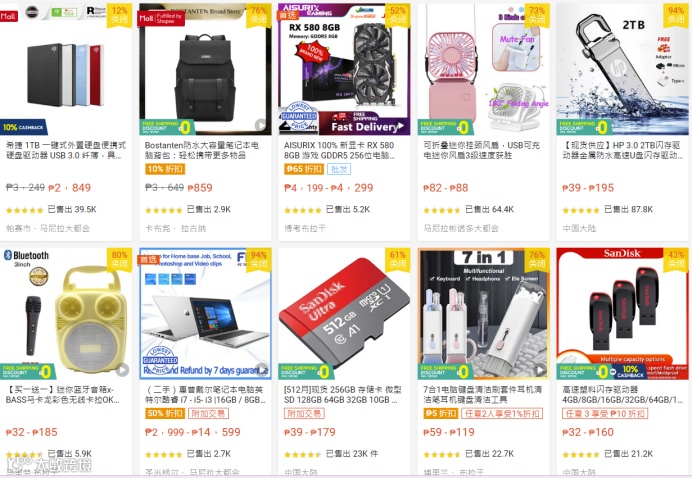This screenshot has height=479, width=692.
Task: Click the video play icon on Bostanten backpack
Action: [260, 125]
